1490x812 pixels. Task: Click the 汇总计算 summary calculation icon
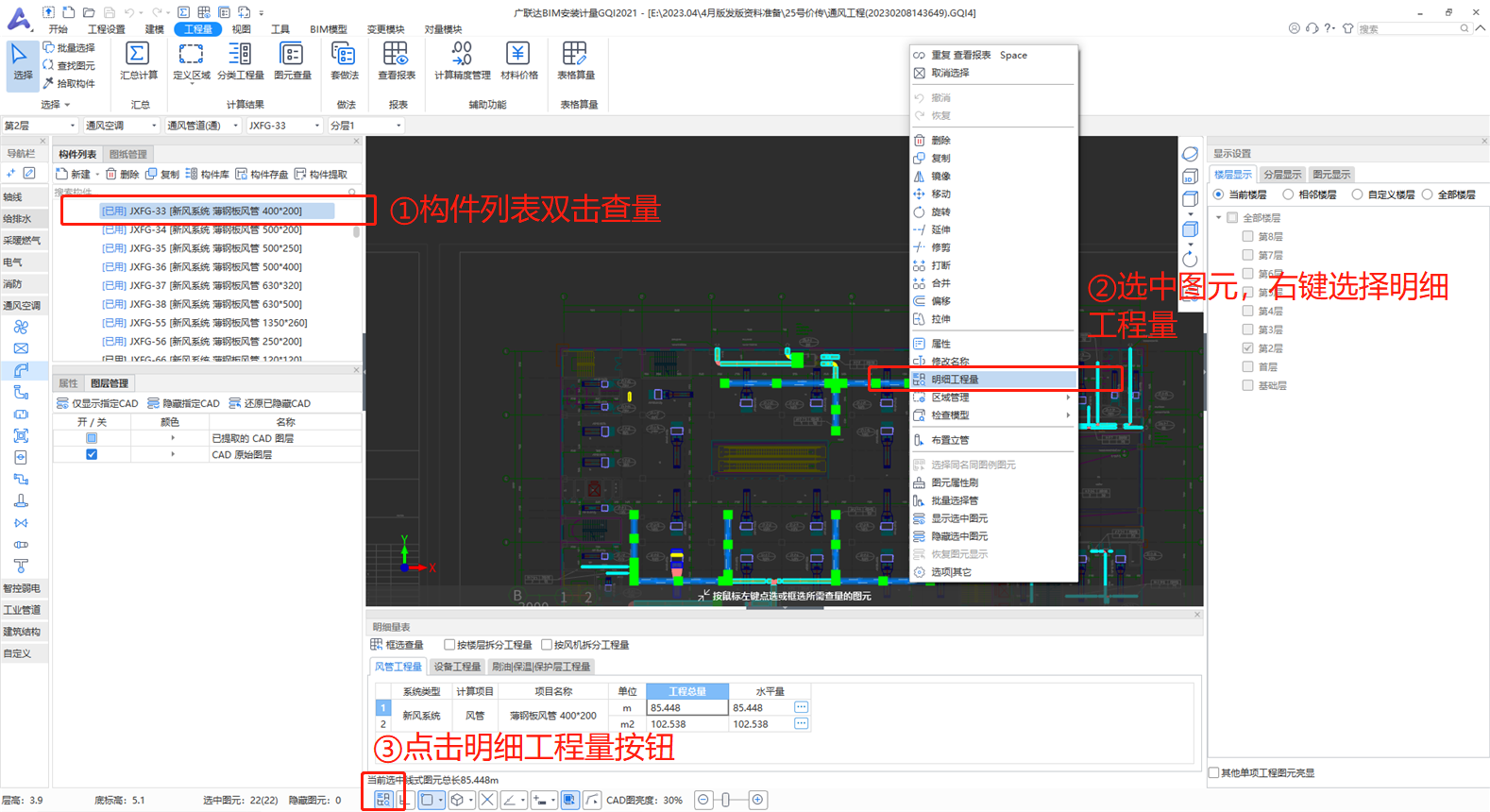coord(138,61)
